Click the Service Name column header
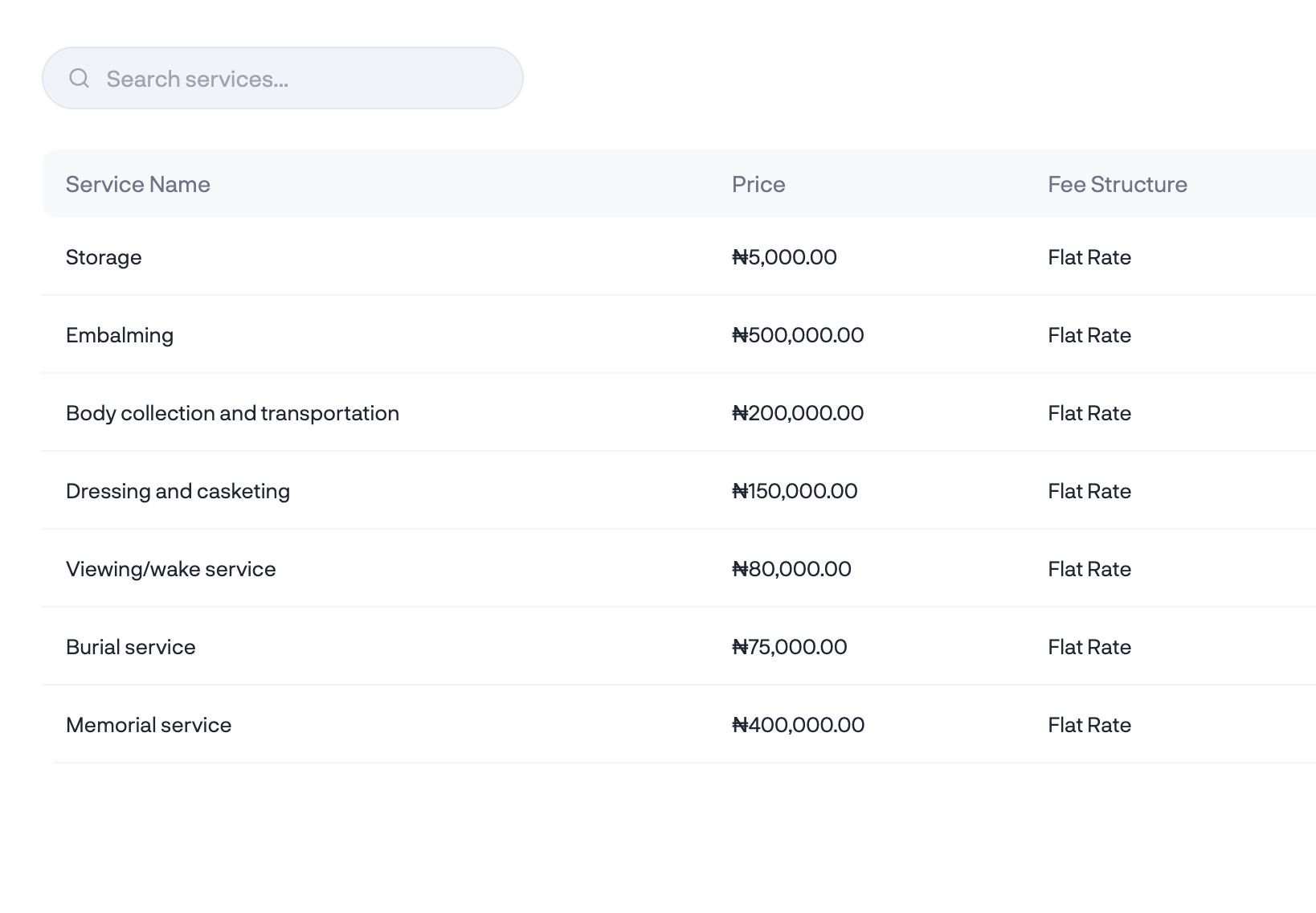Screen dimensions: 1316x913 tap(138, 184)
